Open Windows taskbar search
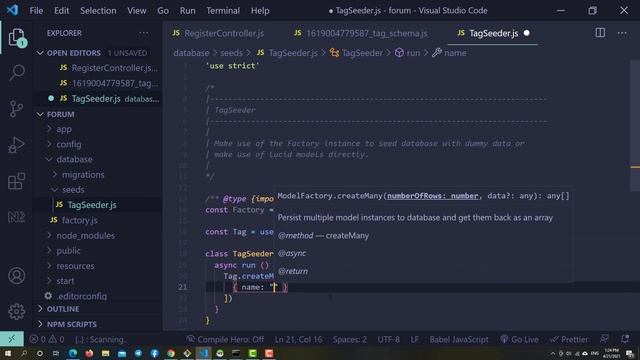The height and width of the screenshot is (360, 640). 24,353
